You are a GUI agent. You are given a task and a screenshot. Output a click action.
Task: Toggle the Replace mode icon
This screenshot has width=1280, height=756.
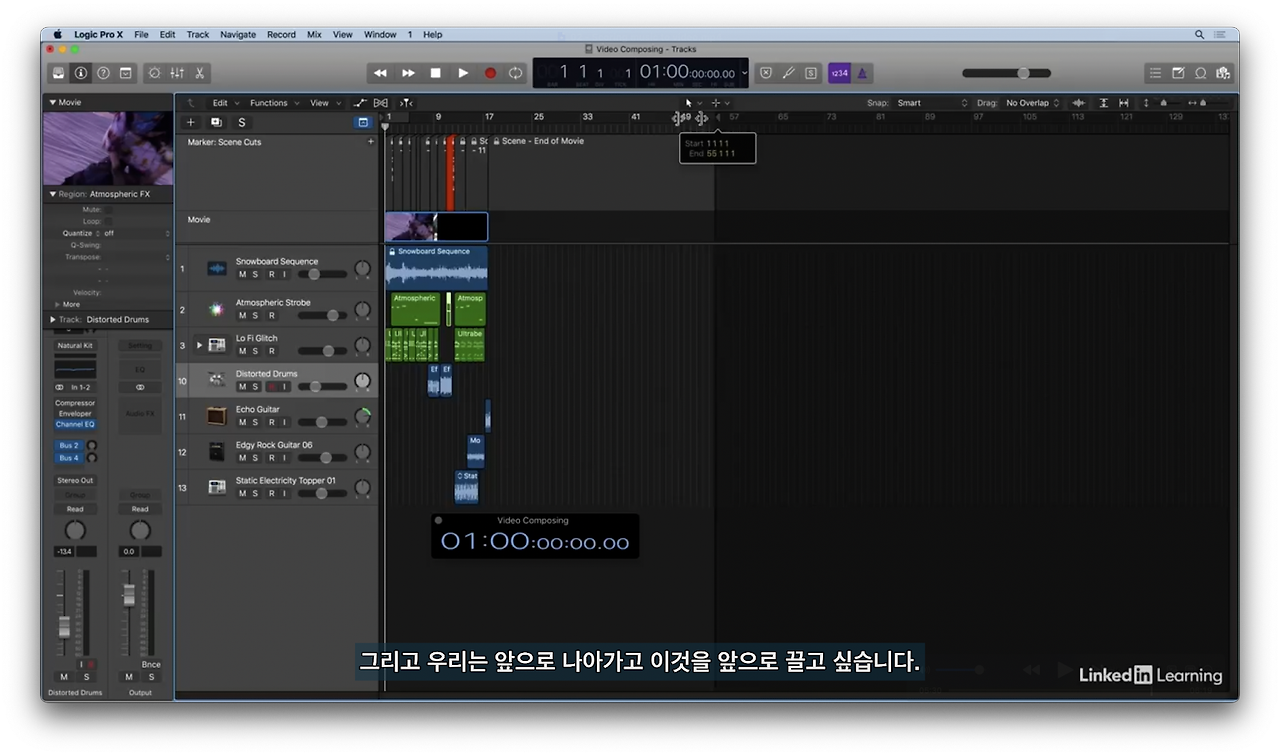(766, 73)
